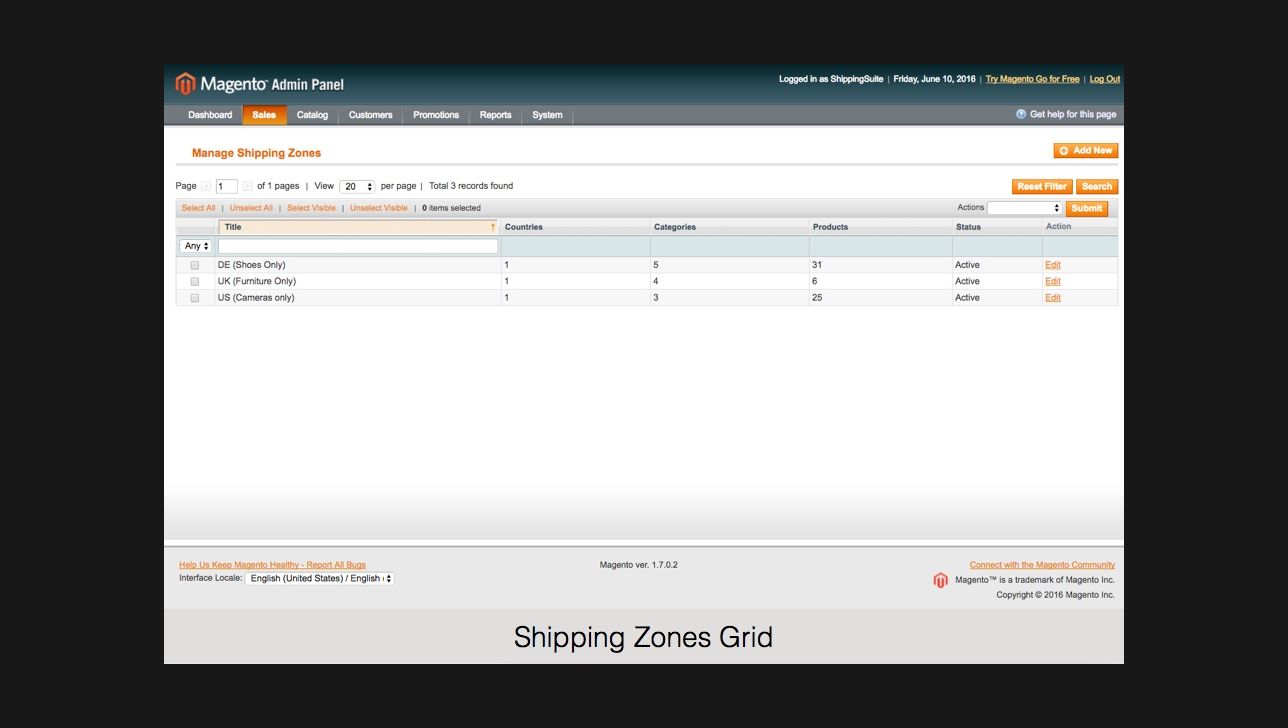Open the Catalog menu
Screen dimensions: 1288x728
click(312, 115)
